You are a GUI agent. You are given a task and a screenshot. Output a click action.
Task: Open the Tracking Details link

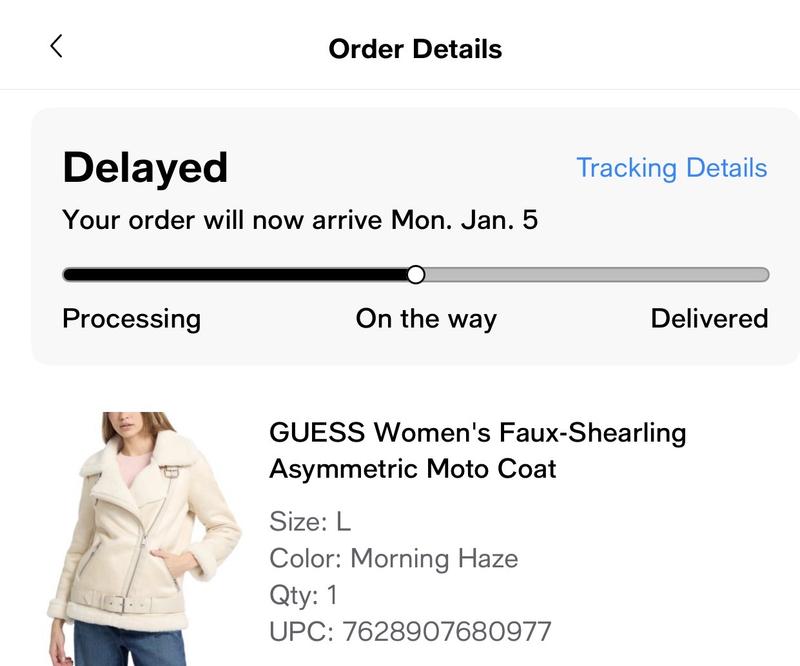pyautogui.click(x=671, y=168)
